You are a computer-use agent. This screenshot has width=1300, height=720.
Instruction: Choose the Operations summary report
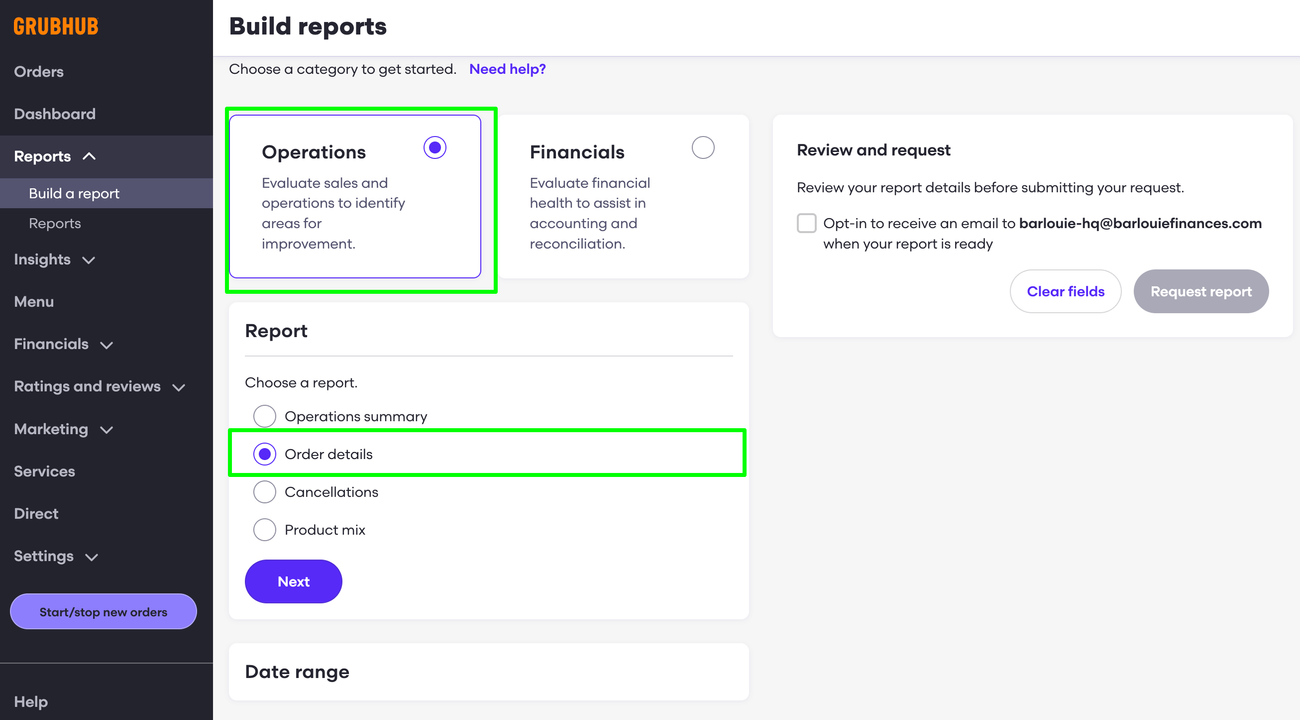(x=264, y=416)
